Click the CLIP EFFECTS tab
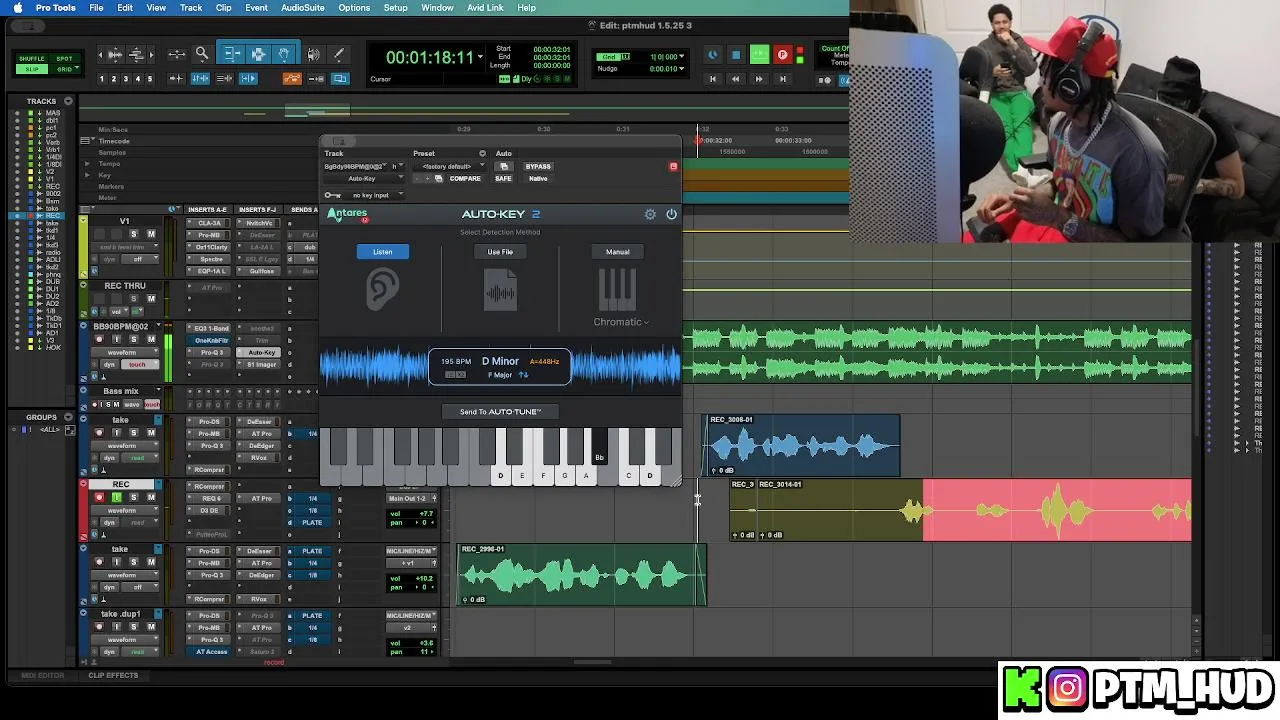This screenshot has width=1280, height=720. tap(113, 675)
